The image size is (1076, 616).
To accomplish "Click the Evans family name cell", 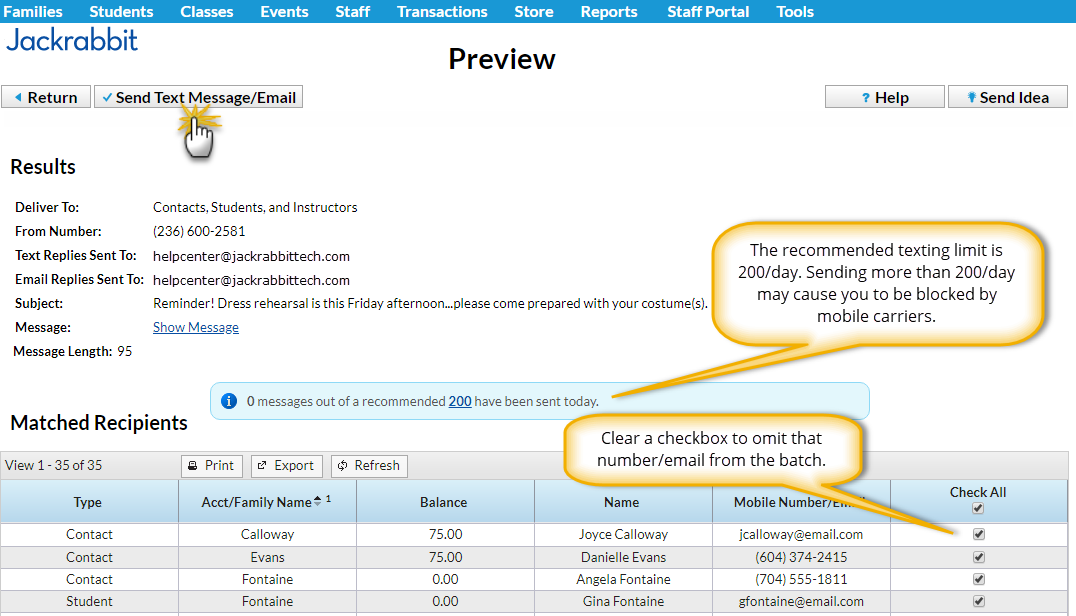I will 268,557.
